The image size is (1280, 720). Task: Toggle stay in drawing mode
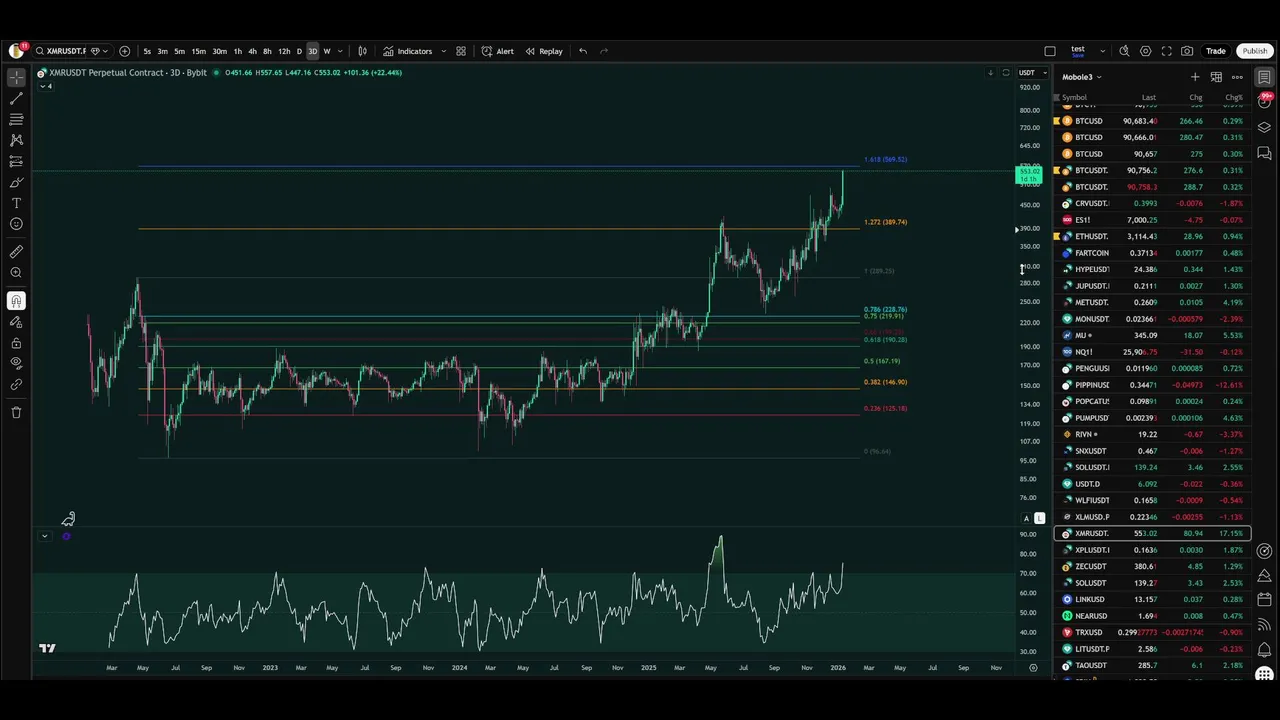16,322
